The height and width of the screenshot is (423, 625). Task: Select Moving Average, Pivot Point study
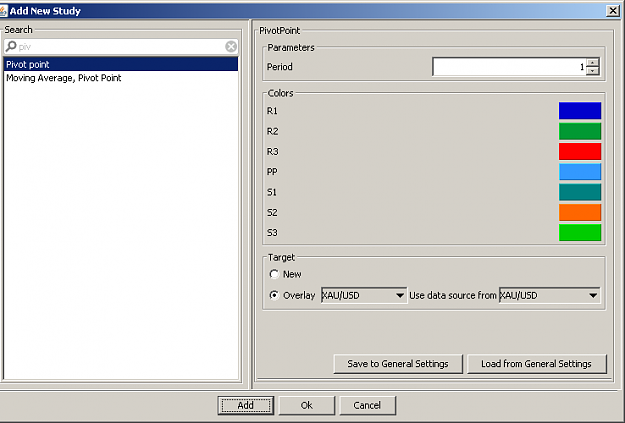[x=121, y=78]
